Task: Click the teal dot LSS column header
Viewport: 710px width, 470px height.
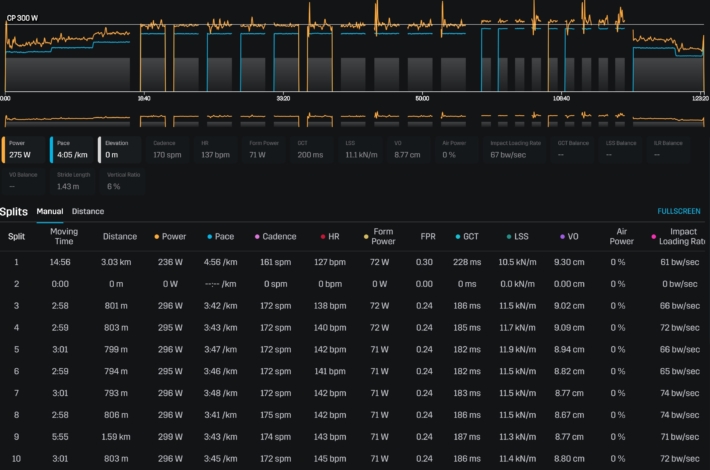Action: pyautogui.click(x=520, y=237)
